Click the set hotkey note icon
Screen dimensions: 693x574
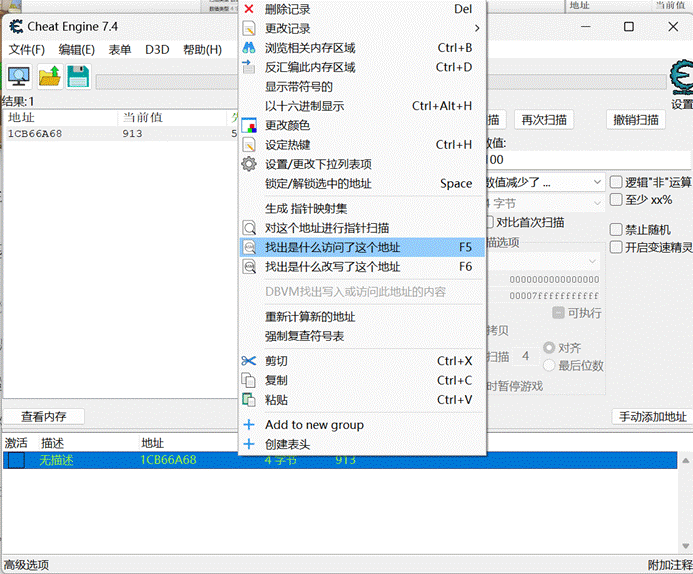(249, 145)
